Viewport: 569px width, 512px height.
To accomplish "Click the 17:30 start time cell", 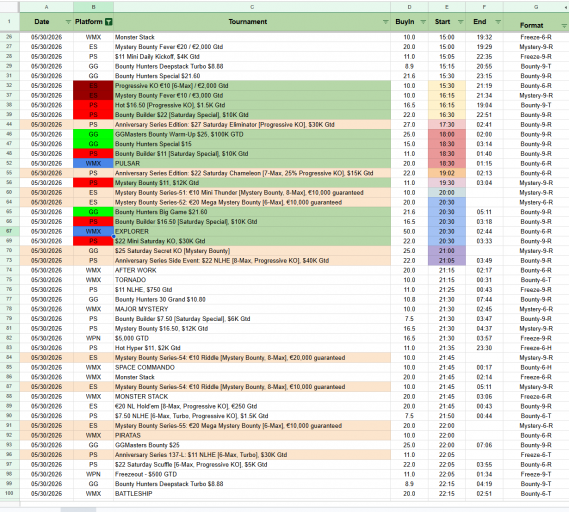I will tap(447, 124).
